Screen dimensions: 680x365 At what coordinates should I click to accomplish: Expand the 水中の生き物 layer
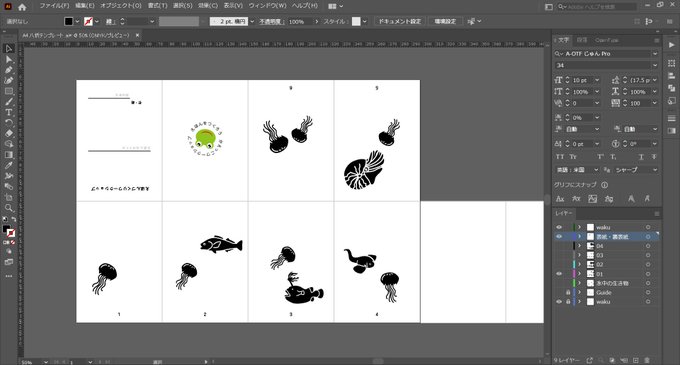click(579, 283)
